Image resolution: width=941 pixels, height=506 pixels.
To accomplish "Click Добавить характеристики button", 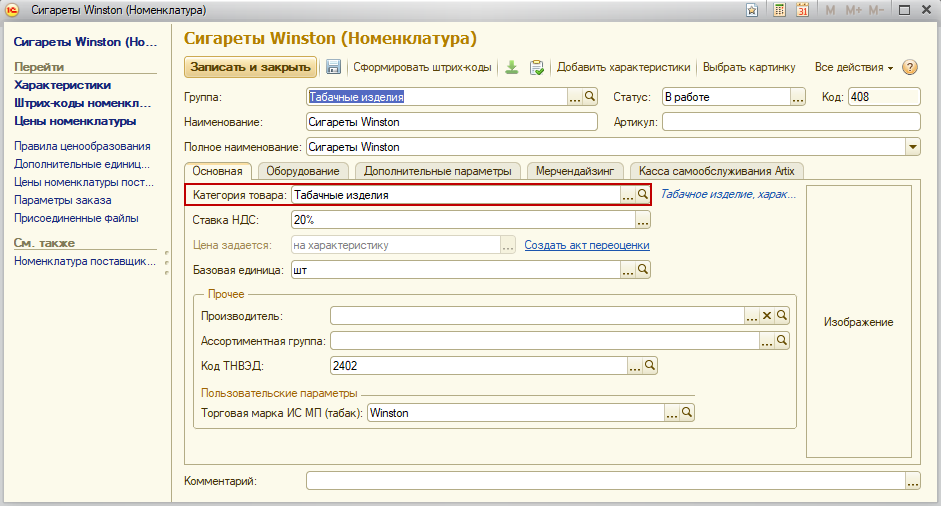I will [x=624, y=67].
